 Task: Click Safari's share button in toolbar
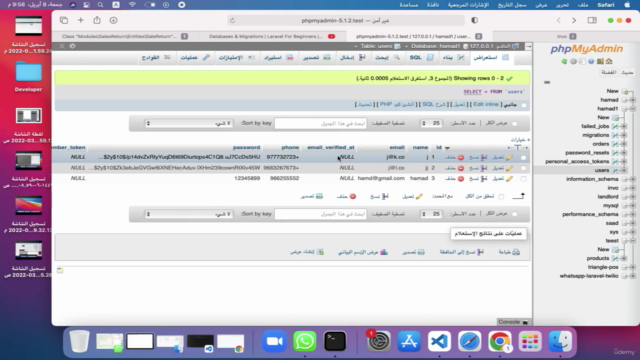tap(97, 20)
